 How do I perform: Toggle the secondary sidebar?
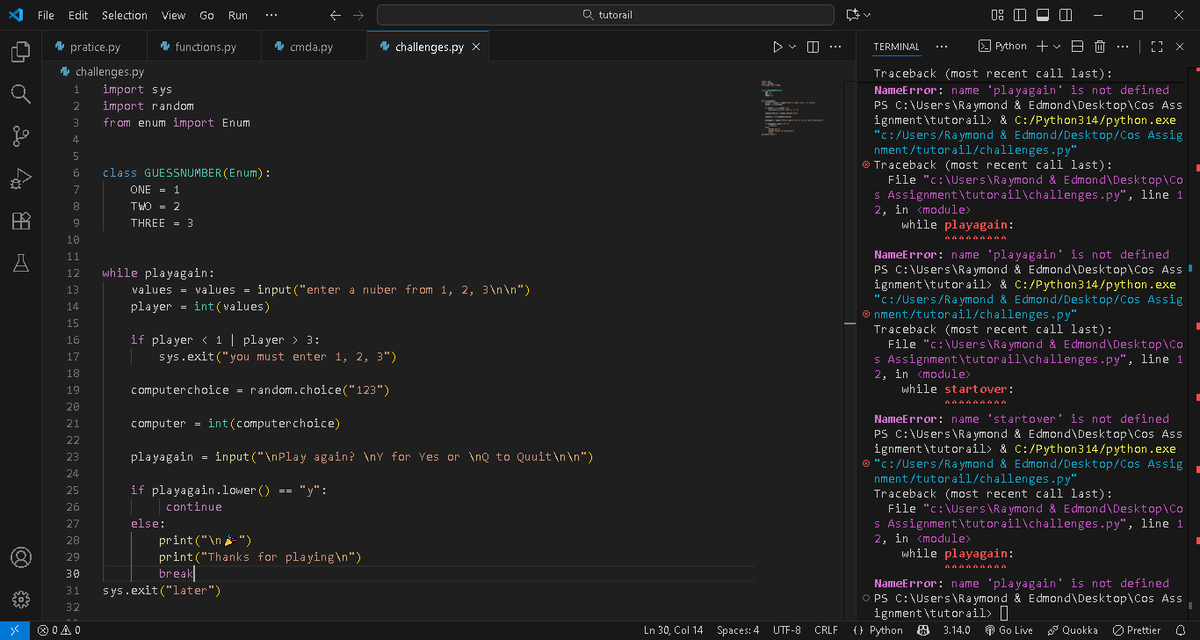(x=1063, y=14)
